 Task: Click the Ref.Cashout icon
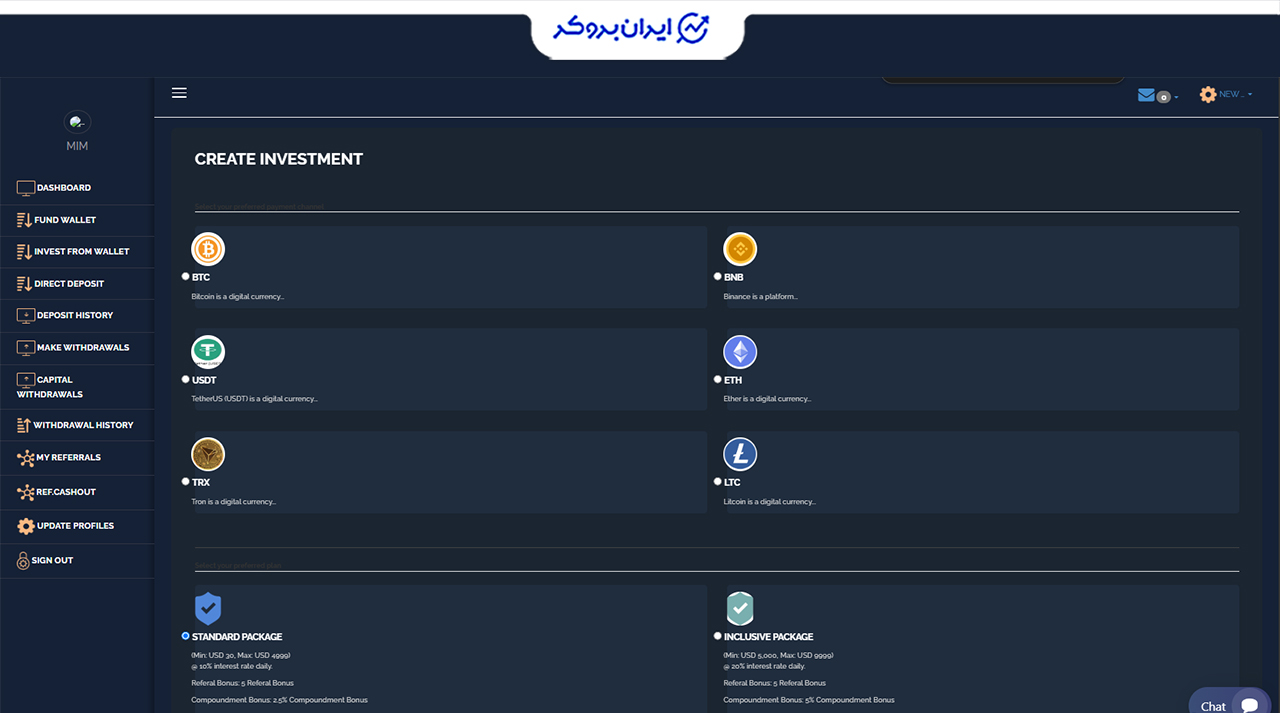pyautogui.click(x=25, y=492)
